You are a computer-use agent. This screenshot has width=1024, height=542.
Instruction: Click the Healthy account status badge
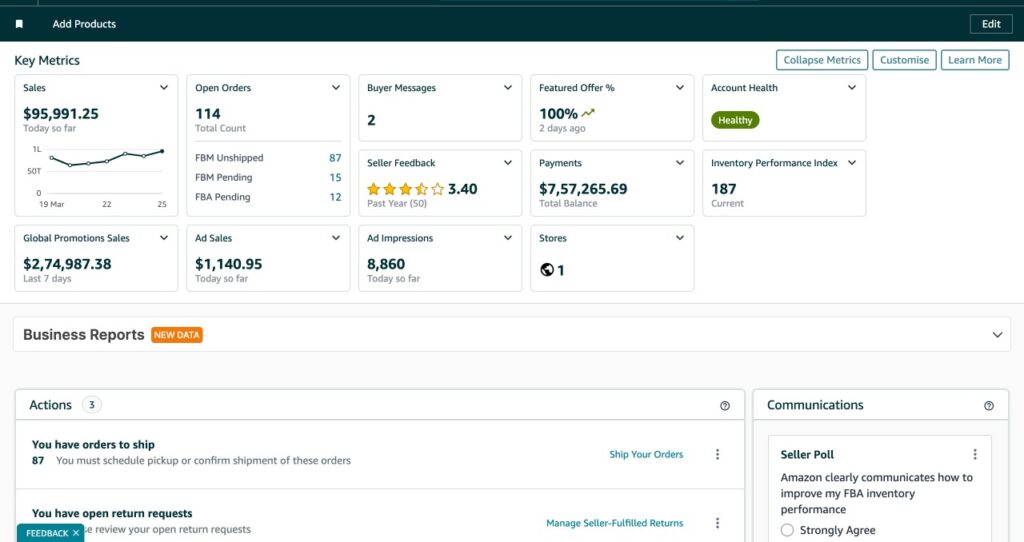click(735, 120)
